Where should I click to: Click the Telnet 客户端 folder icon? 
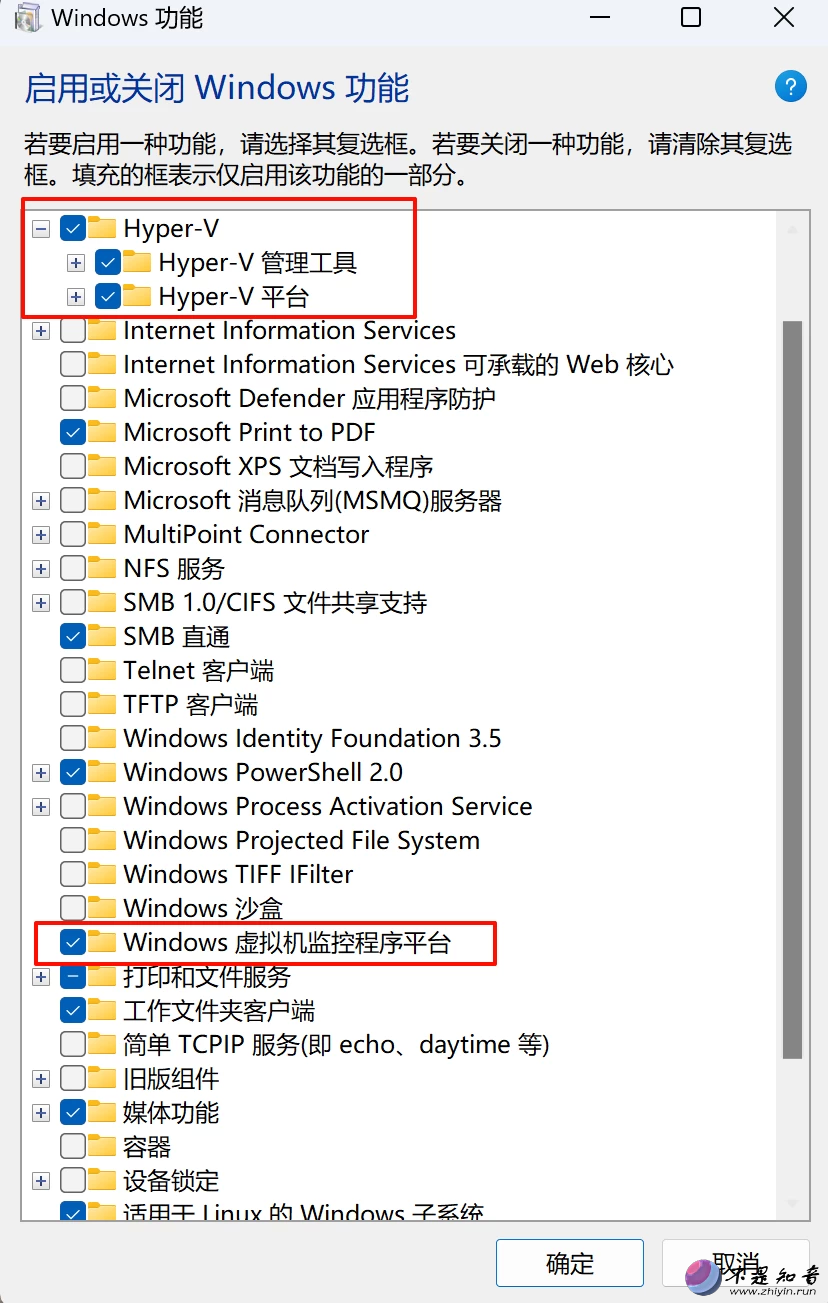[102, 670]
